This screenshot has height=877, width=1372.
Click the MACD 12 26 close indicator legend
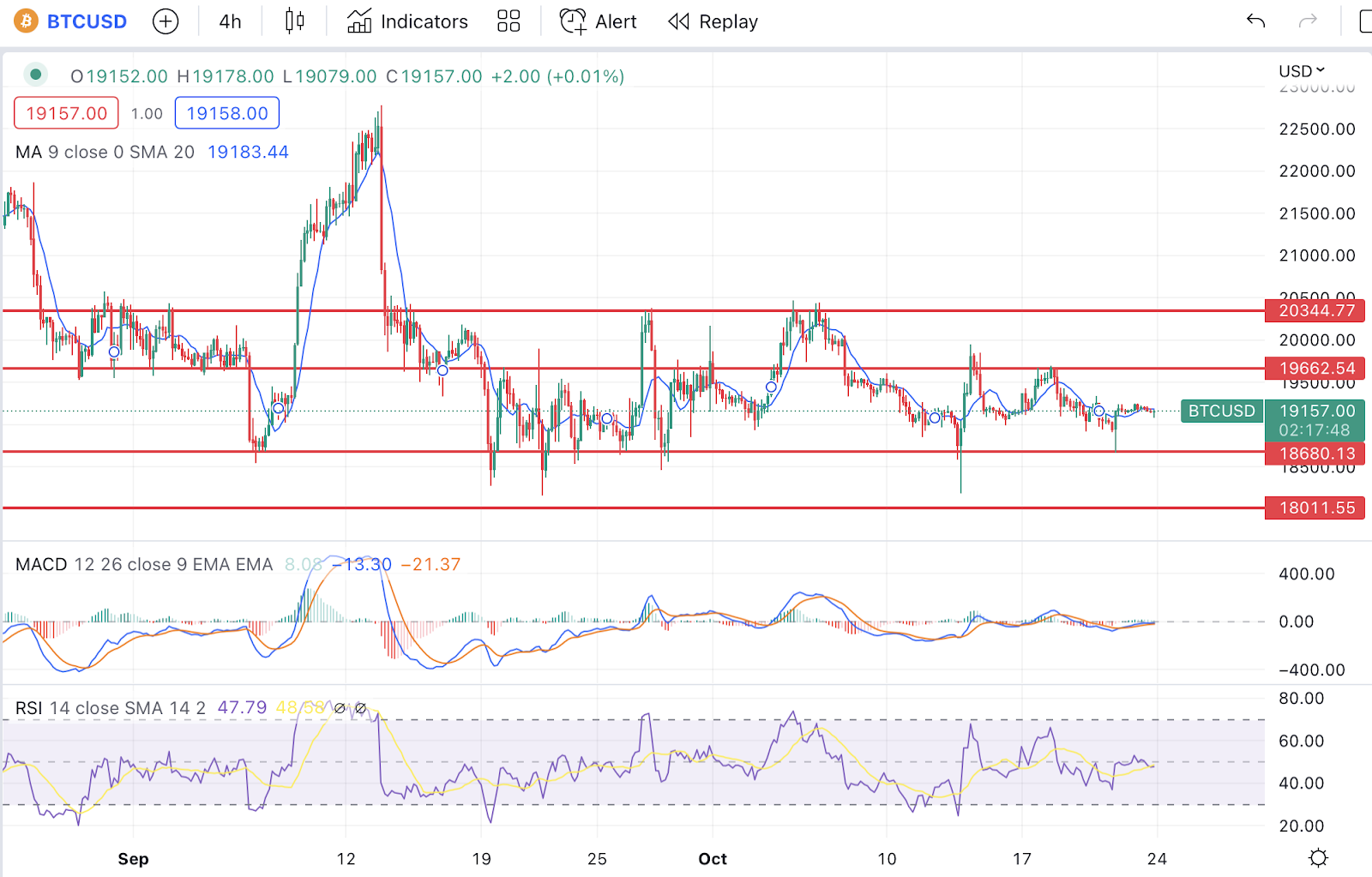pyautogui.click(x=144, y=565)
